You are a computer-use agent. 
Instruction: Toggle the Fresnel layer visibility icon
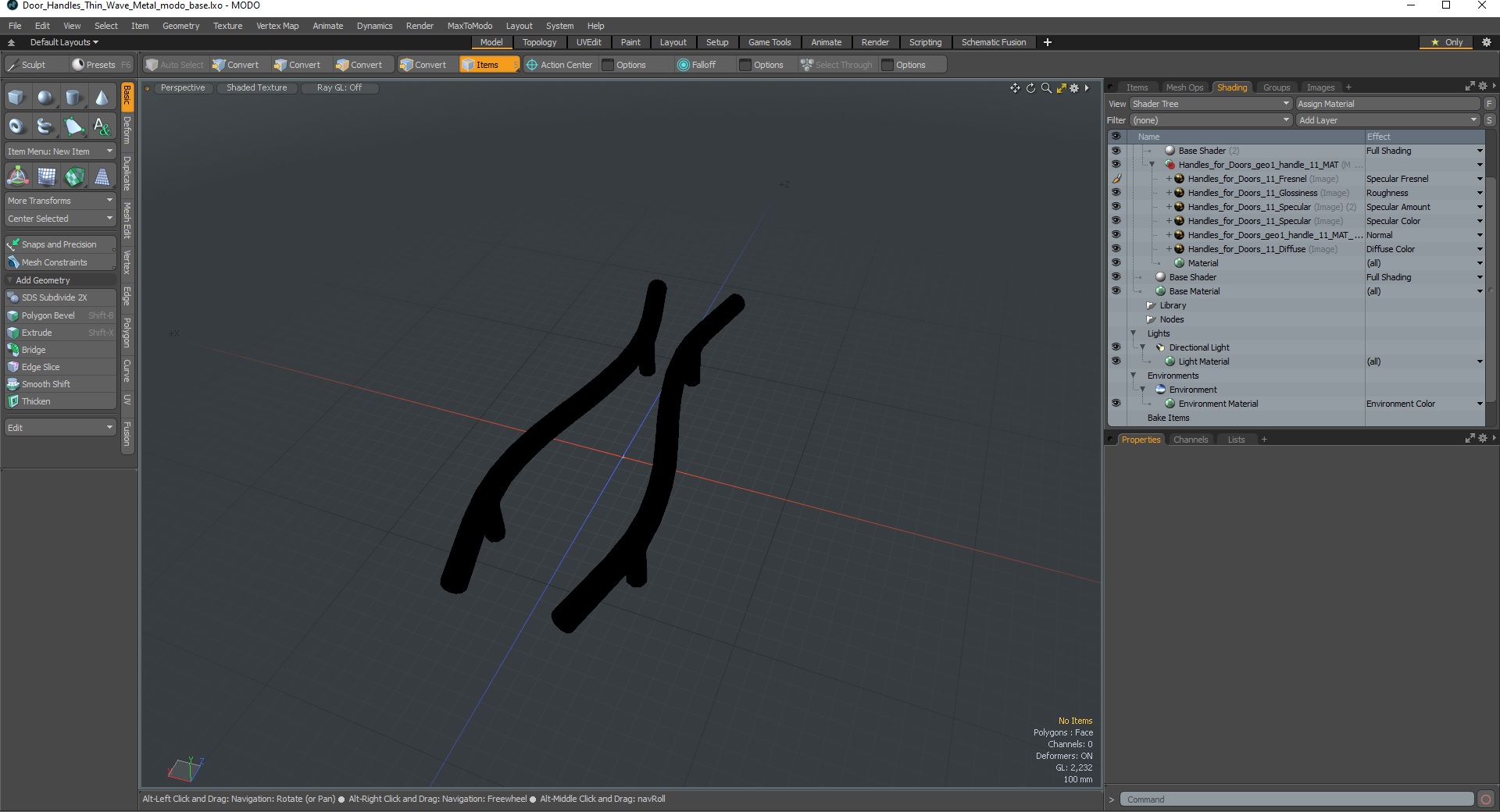tap(1116, 179)
